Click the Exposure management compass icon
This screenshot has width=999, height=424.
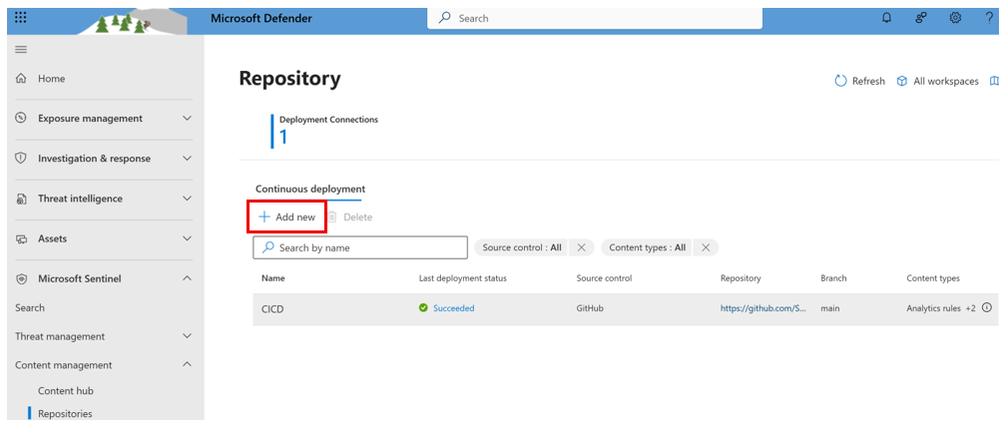(x=21, y=119)
